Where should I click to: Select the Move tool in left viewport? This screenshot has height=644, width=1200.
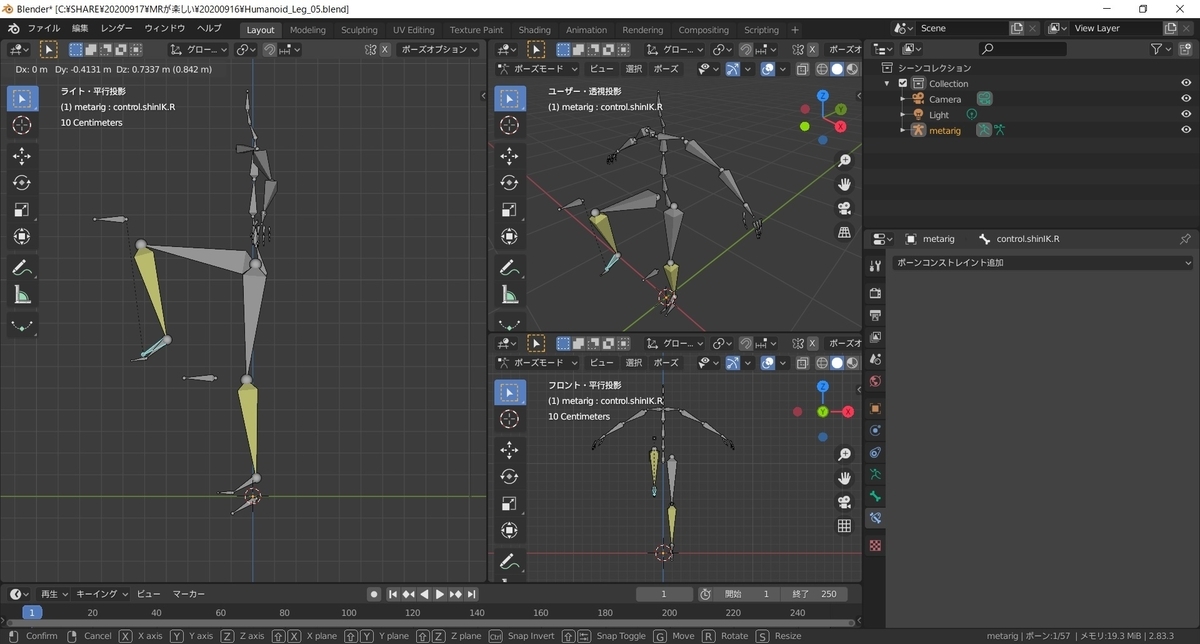pos(22,156)
